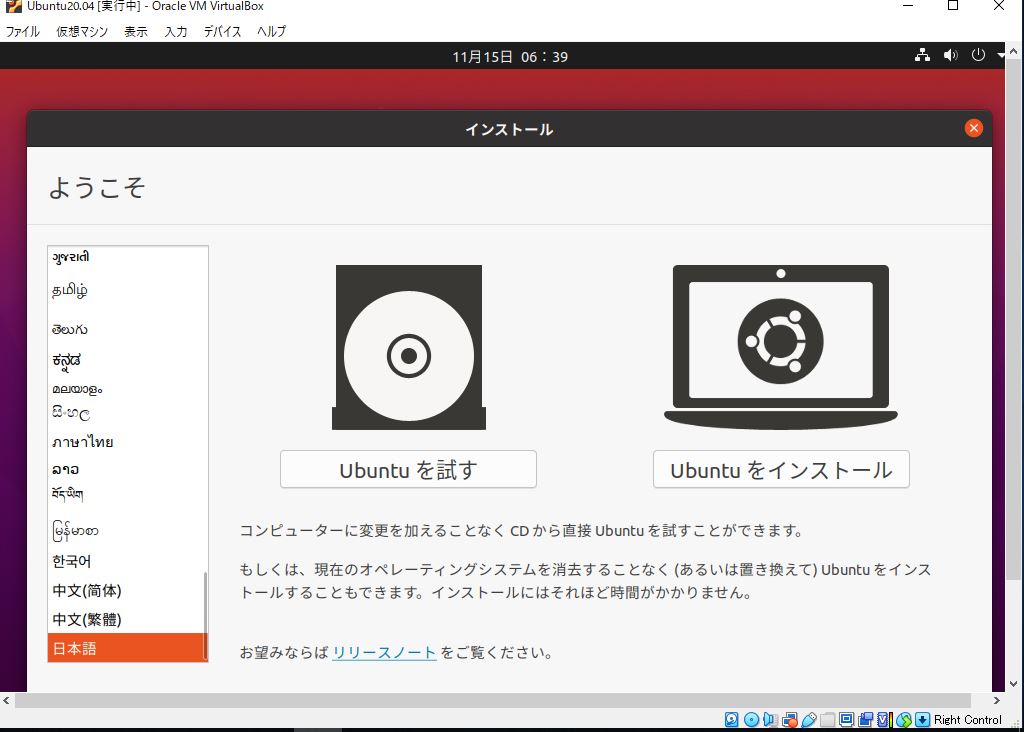Click the Ubuntu power icon in top bar
This screenshot has height=732, width=1024.
(978, 56)
